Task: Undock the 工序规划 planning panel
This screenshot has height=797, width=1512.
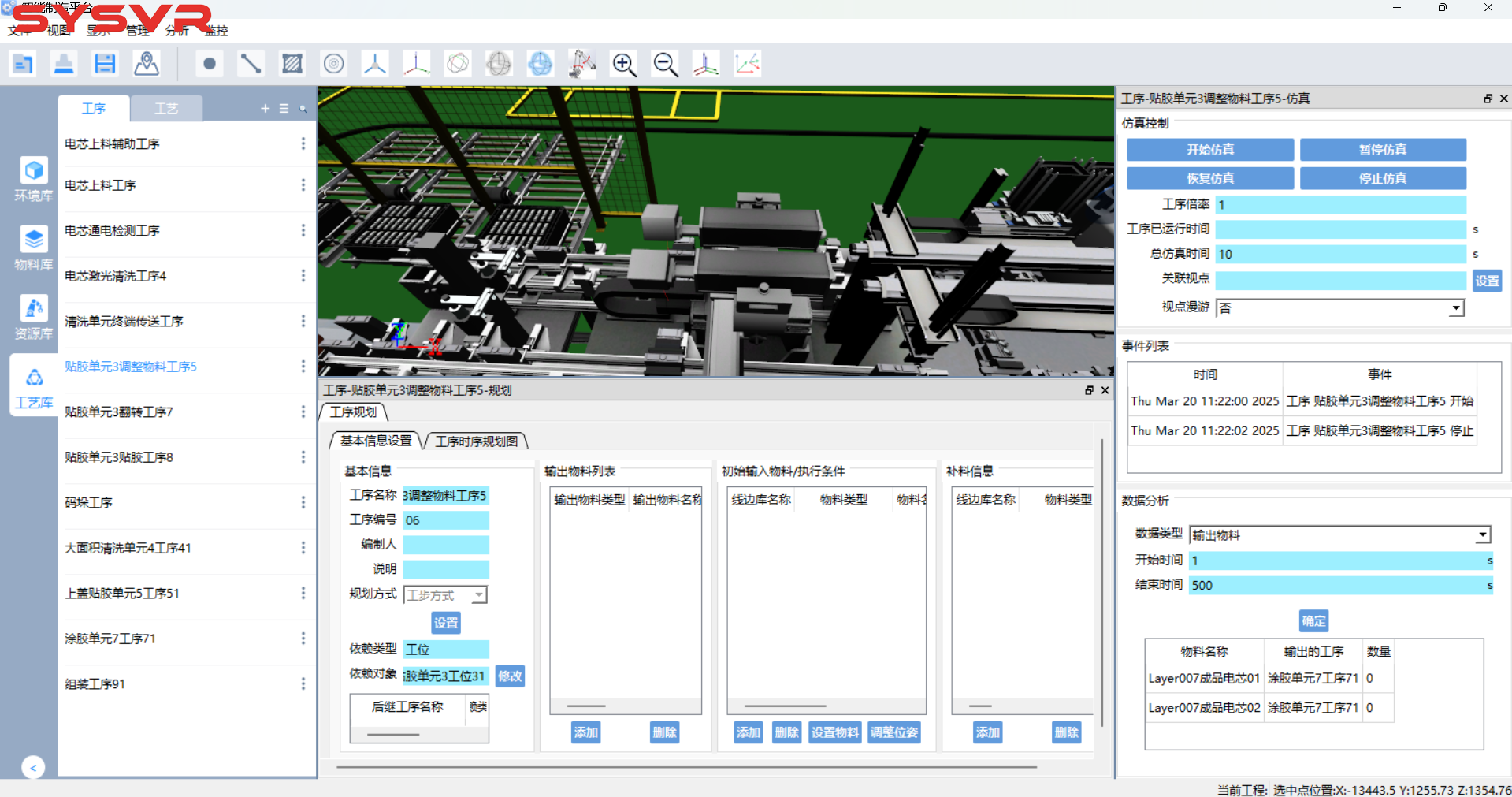Action: coord(1089,390)
